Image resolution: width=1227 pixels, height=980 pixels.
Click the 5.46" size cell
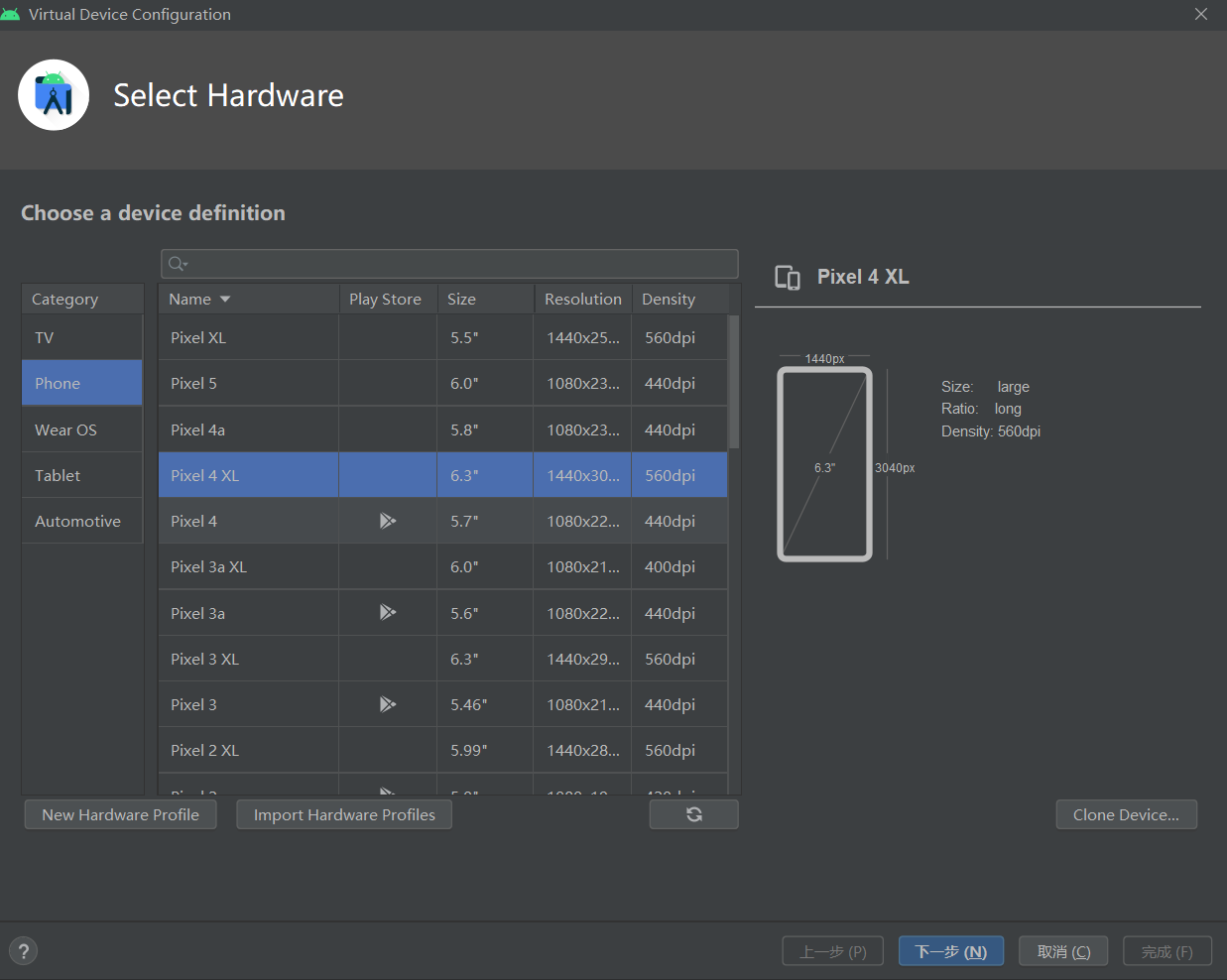(x=485, y=704)
